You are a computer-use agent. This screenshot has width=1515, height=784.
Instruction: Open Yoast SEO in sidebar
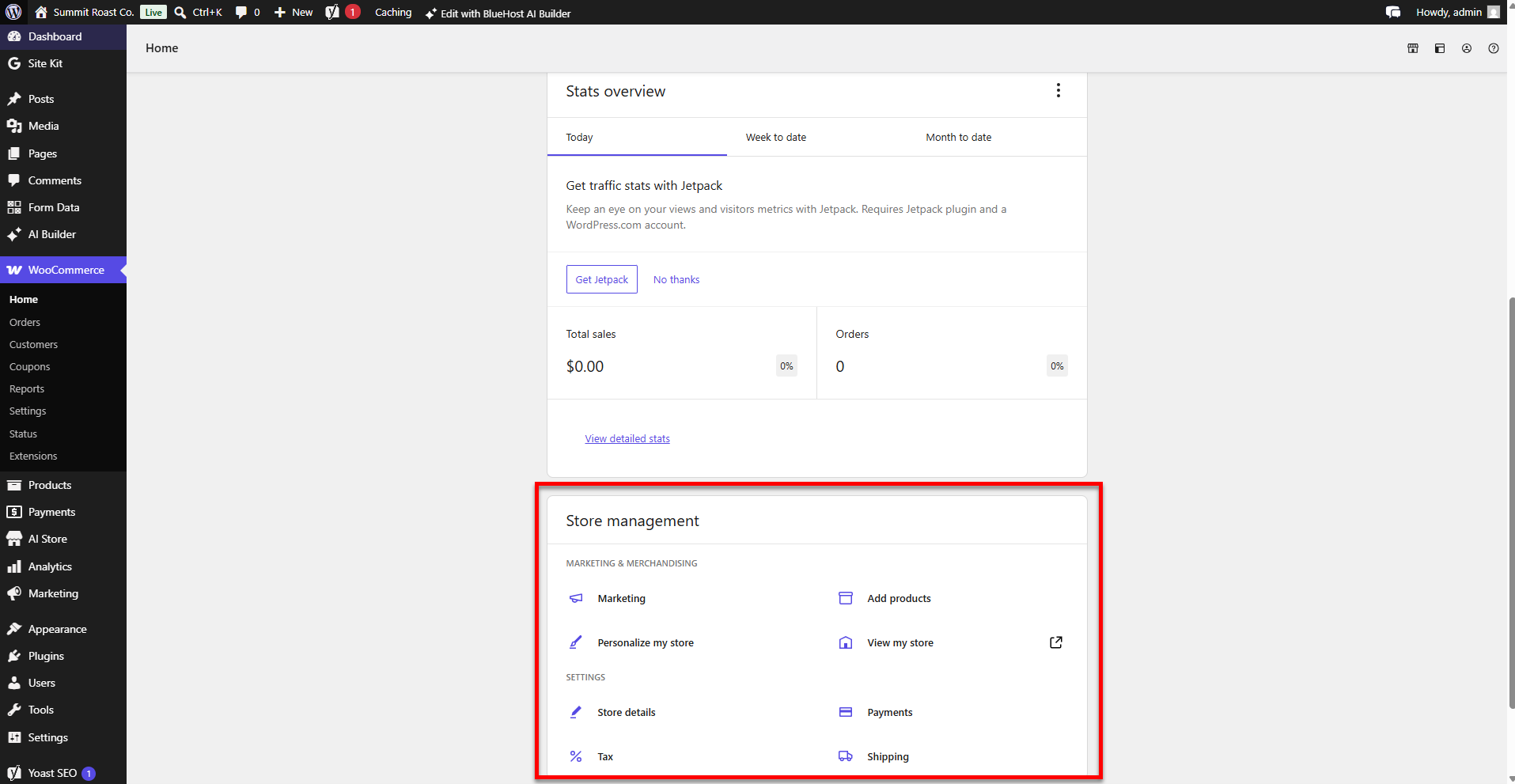click(x=63, y=773)
